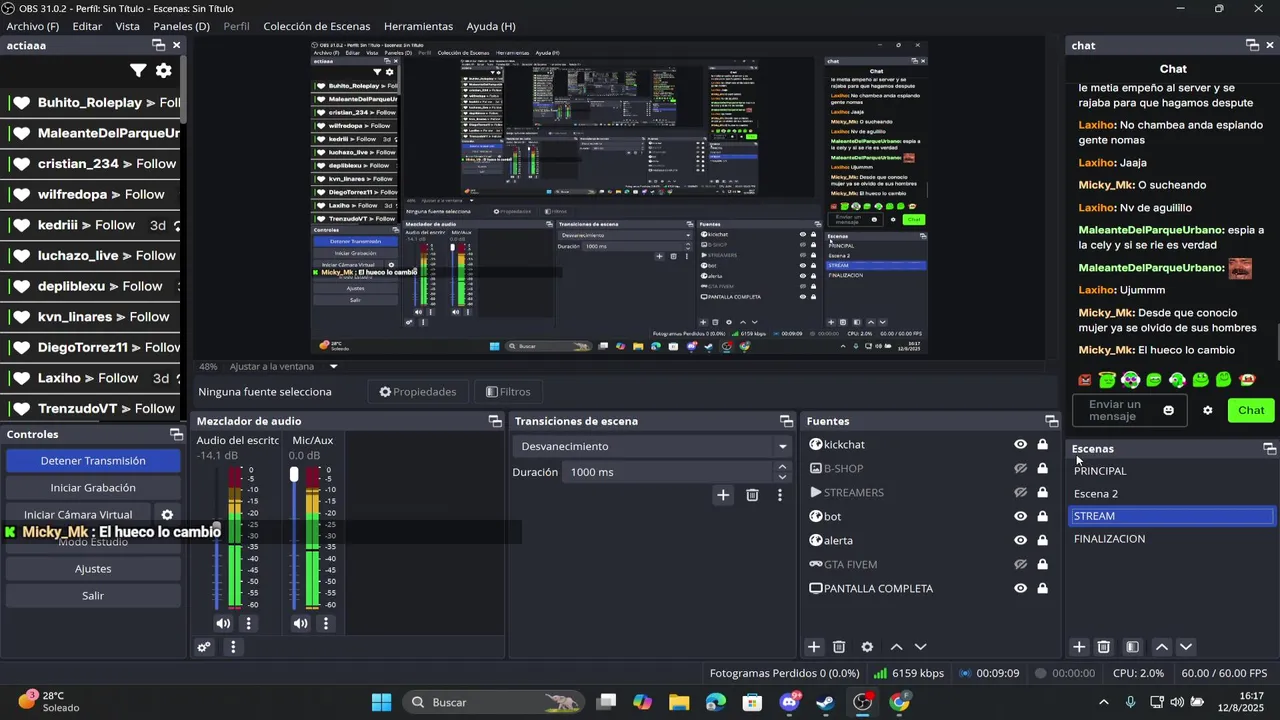Float the Transiciones de escena dock

click(x=786, y=421)
